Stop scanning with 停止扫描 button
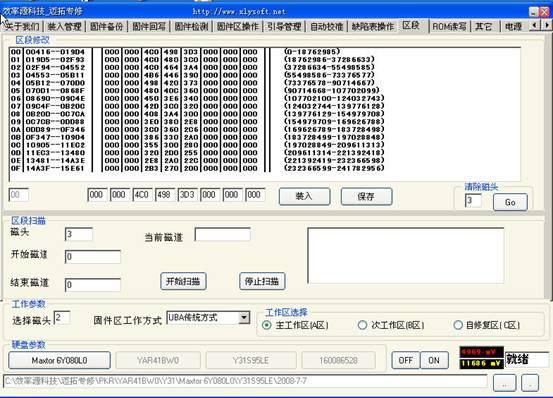The height and width of the screenshot is (398, 553). coord(262,281)
